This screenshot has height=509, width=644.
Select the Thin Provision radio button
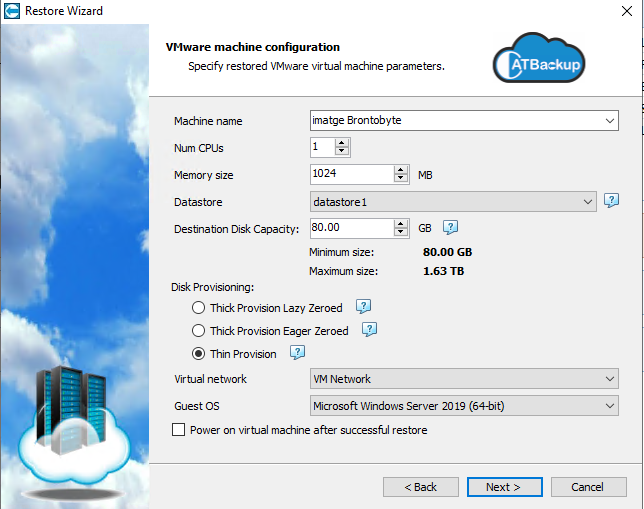(x=198, y=354)
